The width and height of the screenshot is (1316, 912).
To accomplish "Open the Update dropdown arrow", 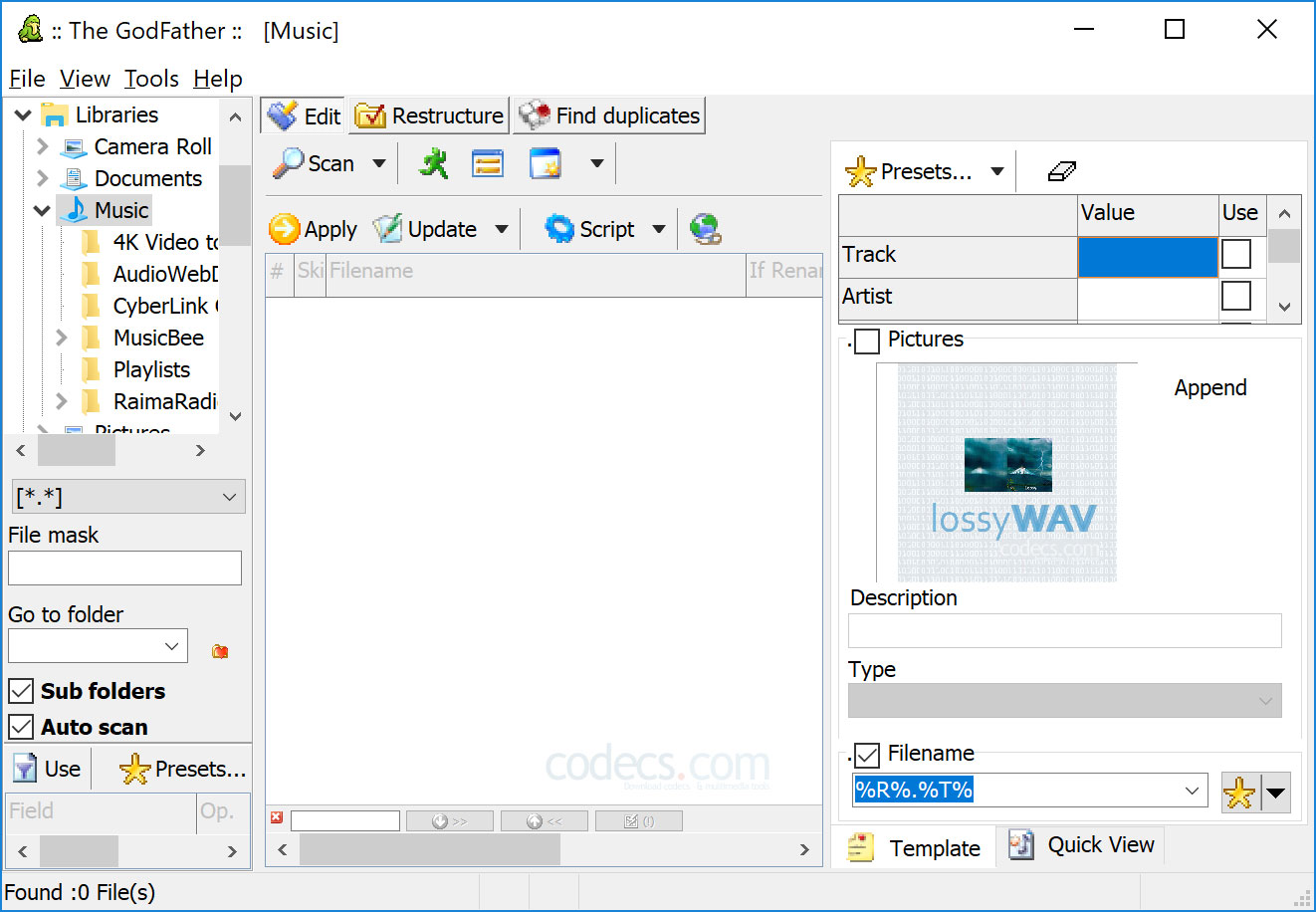I will tap(501, 229).
